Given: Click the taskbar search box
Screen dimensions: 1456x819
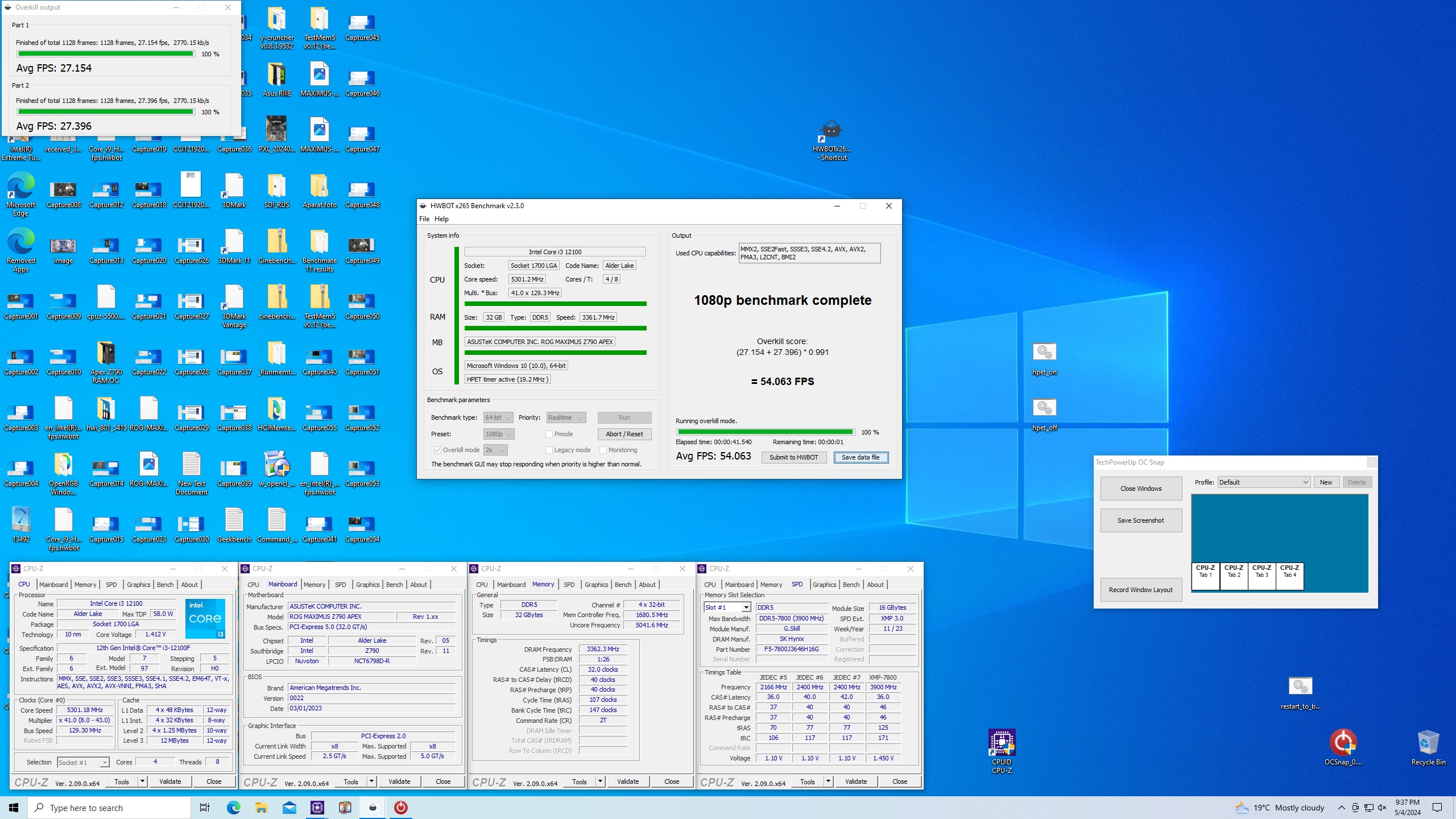Looking at the screenshot, I should [109, 808].
